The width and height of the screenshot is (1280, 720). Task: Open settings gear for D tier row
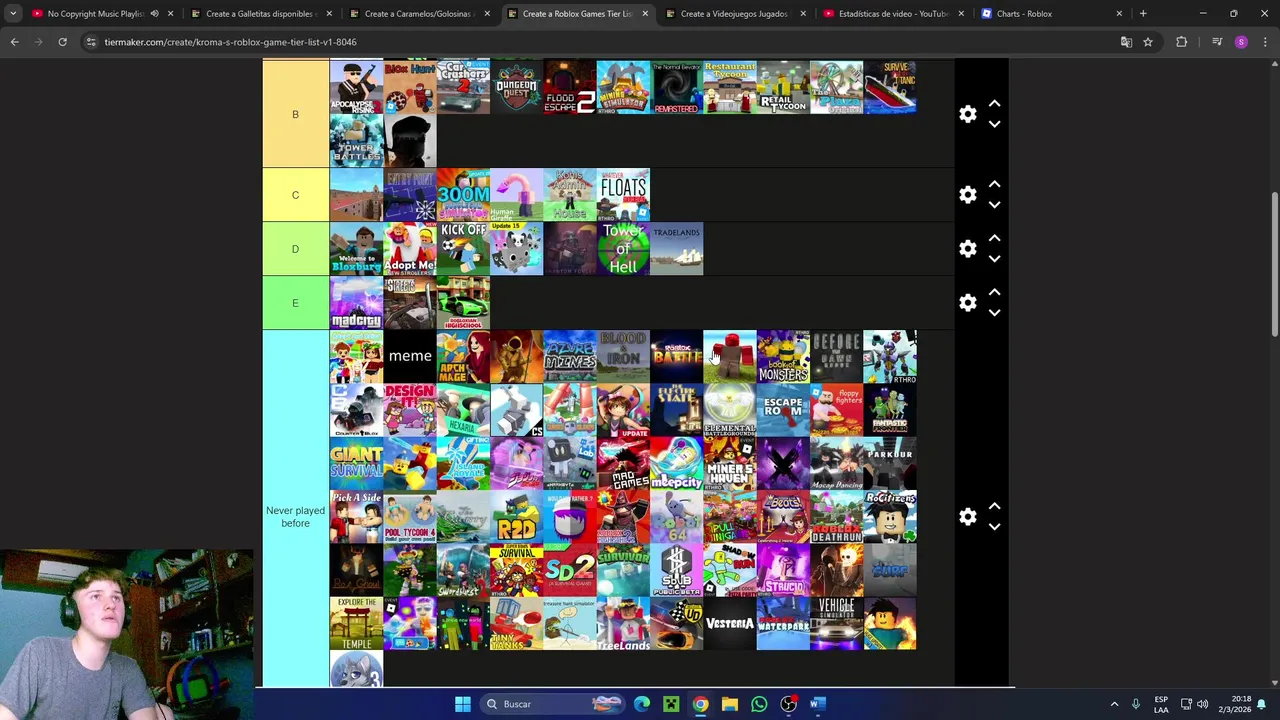[x=967, y=248]
